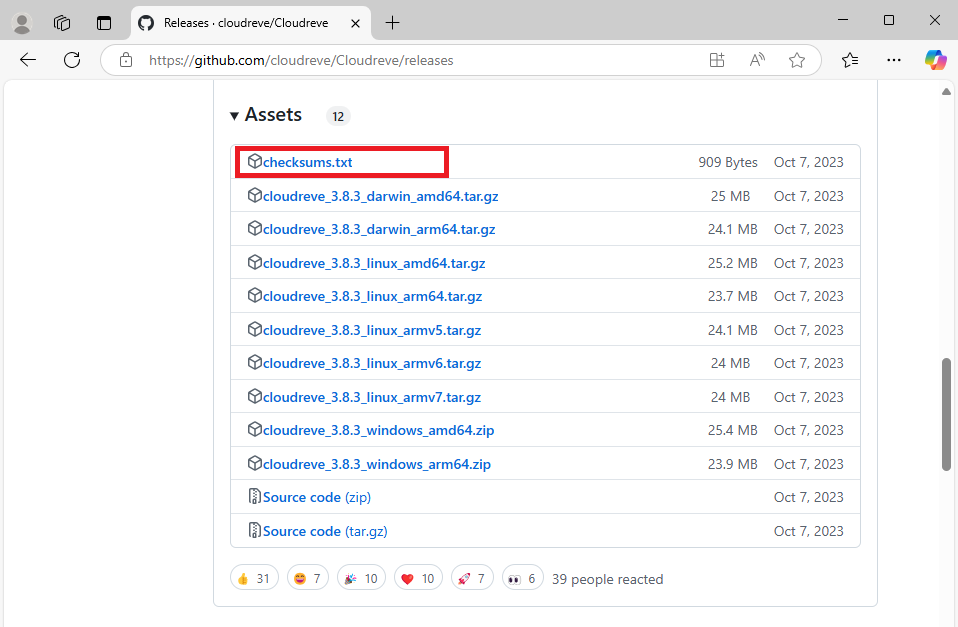React with thumbs up (31)
Image resolution: width=958 pixels, height=627 pixels.
(254, 578)
